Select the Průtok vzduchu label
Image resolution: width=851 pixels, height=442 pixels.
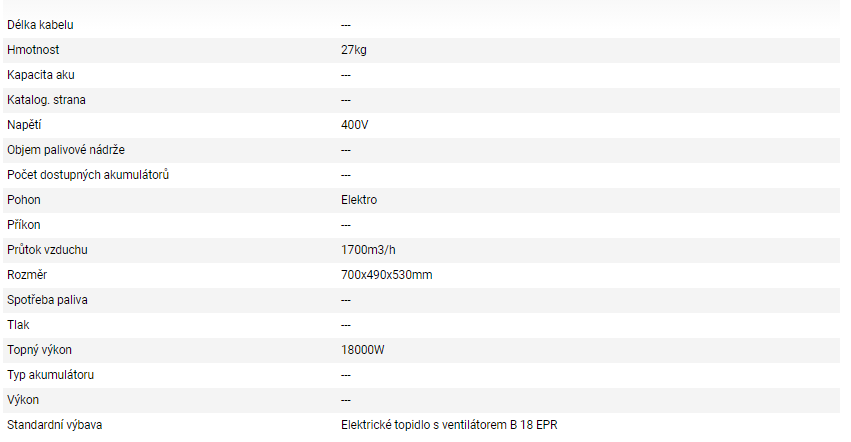54,249
